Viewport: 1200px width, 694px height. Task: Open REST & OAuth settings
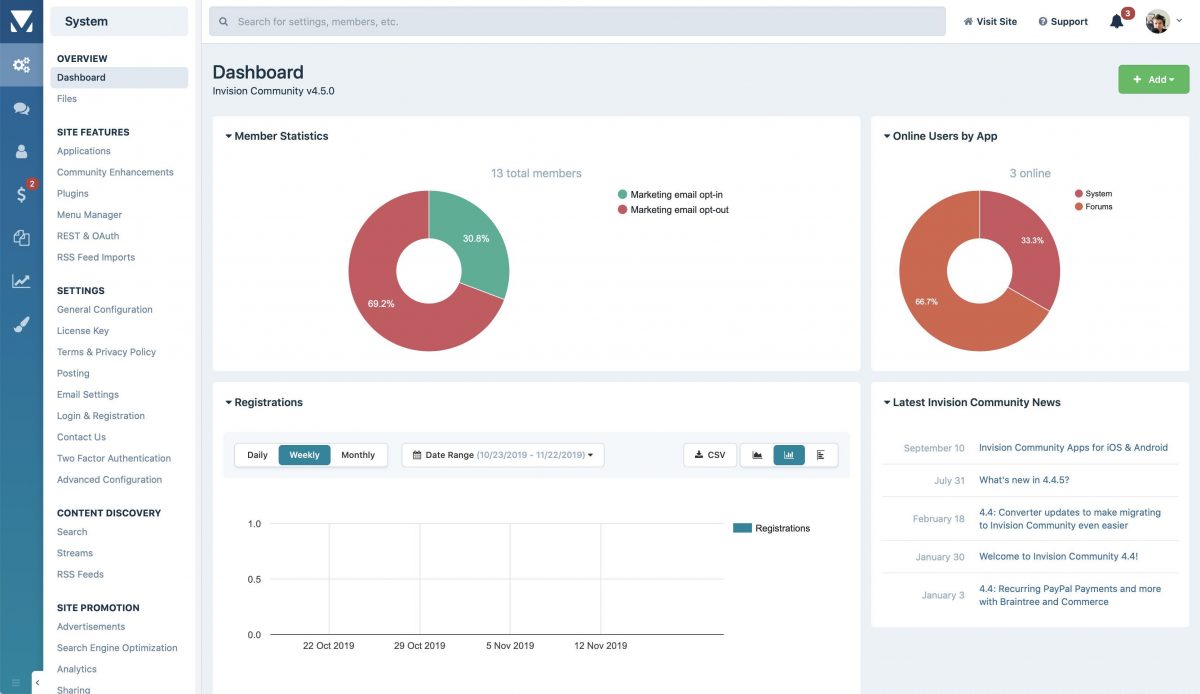tap(88, 236)
